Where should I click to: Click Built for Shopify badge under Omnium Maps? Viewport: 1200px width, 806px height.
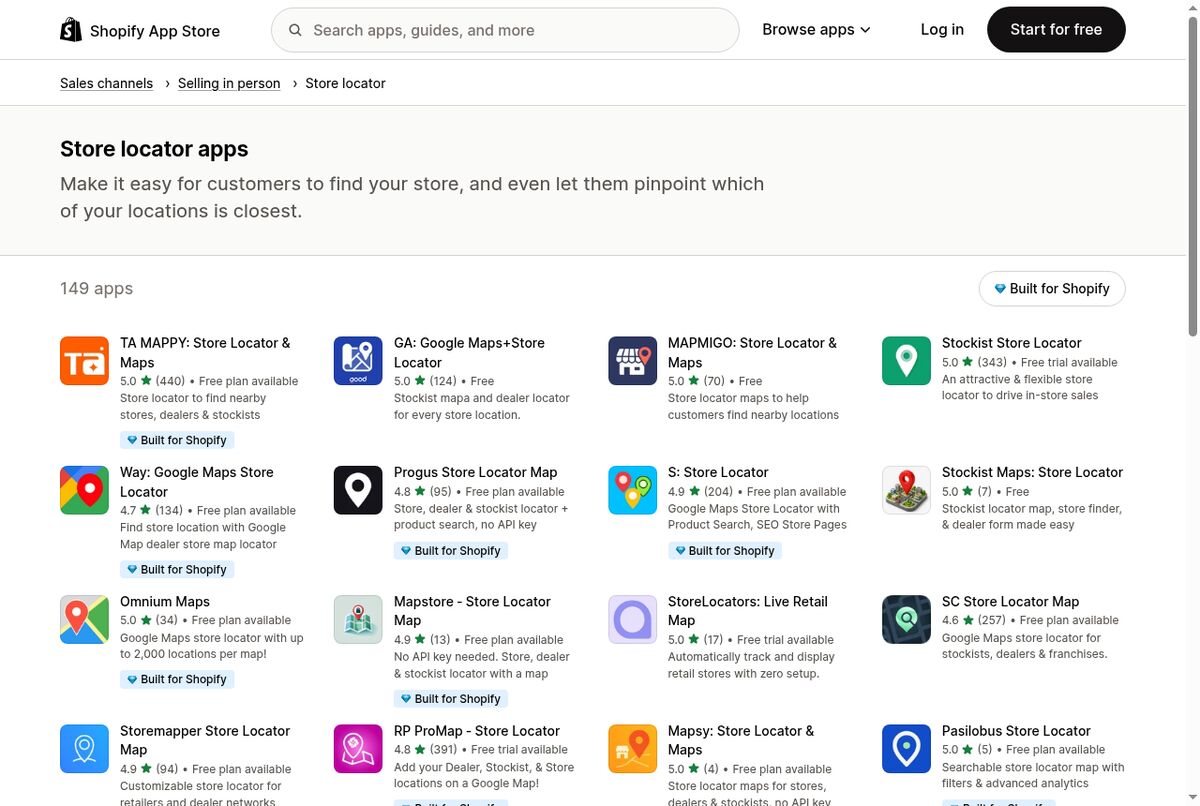177,679
